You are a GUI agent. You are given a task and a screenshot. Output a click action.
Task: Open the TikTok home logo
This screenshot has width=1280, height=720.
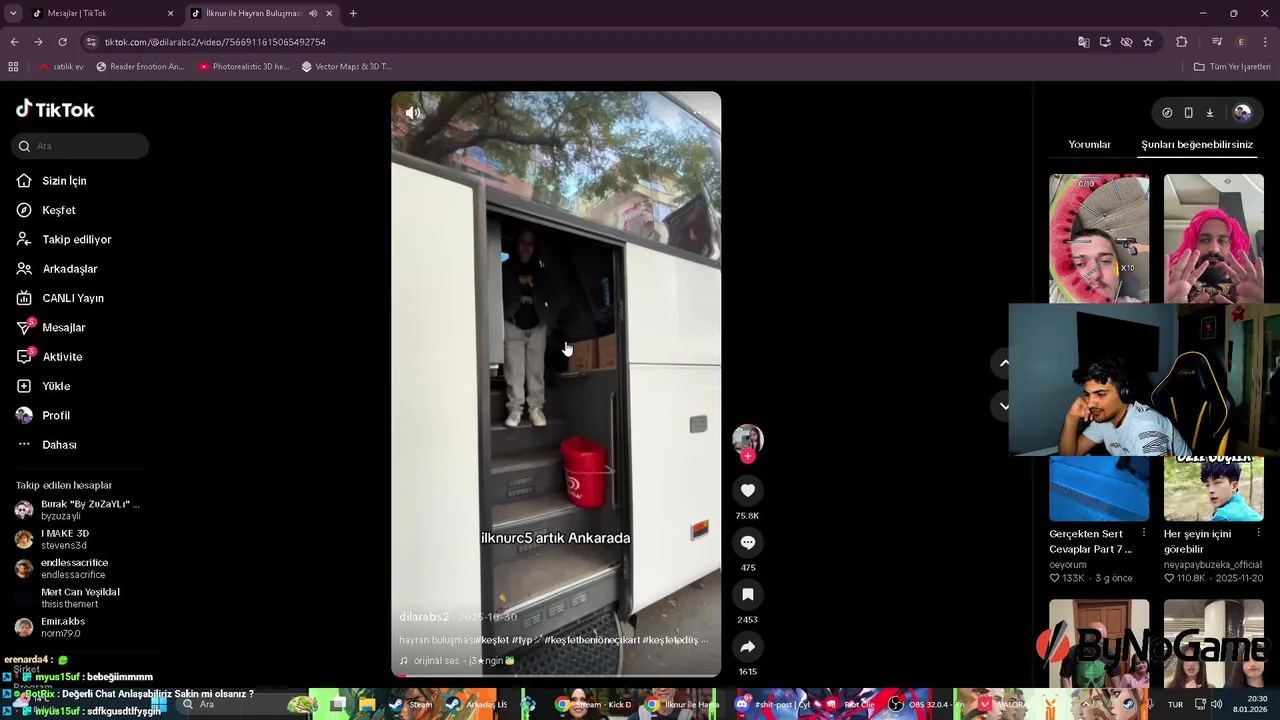click(x=55, y=110)
